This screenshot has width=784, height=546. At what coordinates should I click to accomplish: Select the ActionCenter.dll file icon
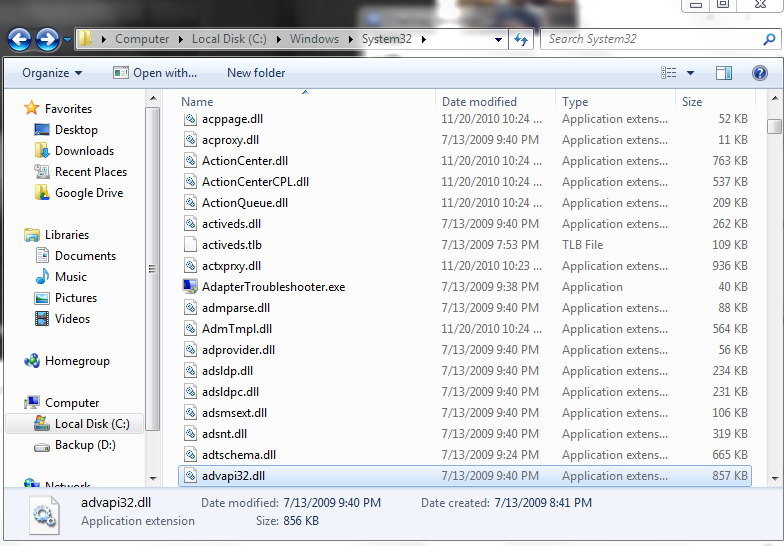(190, 160)
